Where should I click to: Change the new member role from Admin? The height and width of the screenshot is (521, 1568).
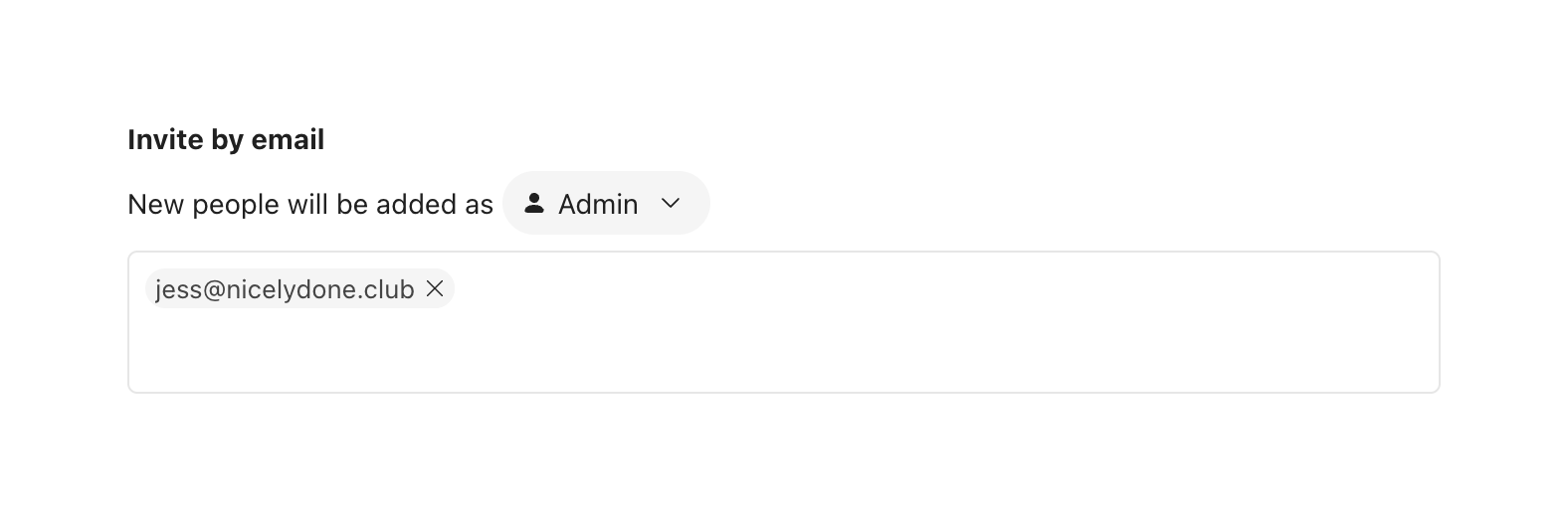coord(606,204)
